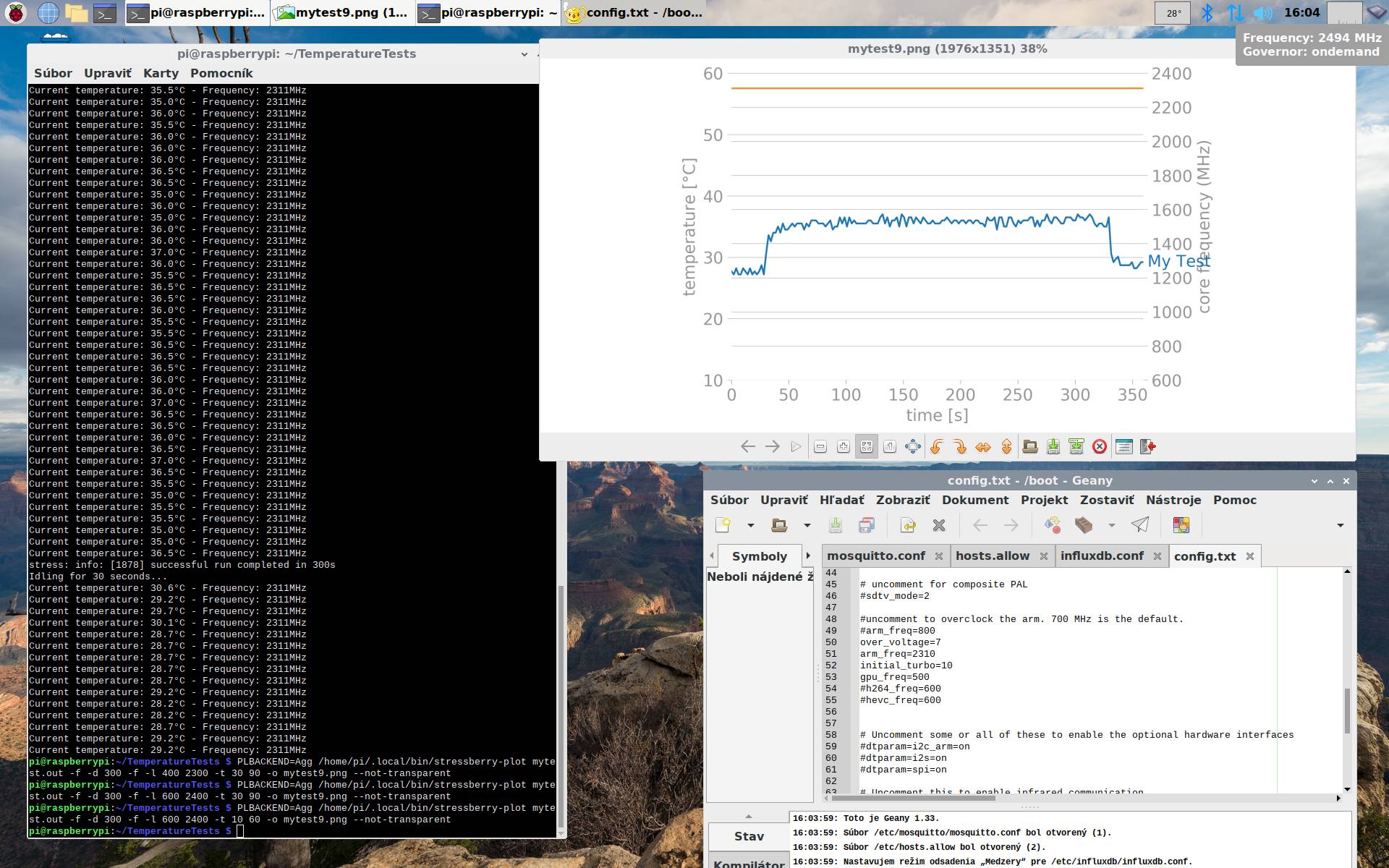Click the flip horizontally icon in viewer

click(983, 447)
